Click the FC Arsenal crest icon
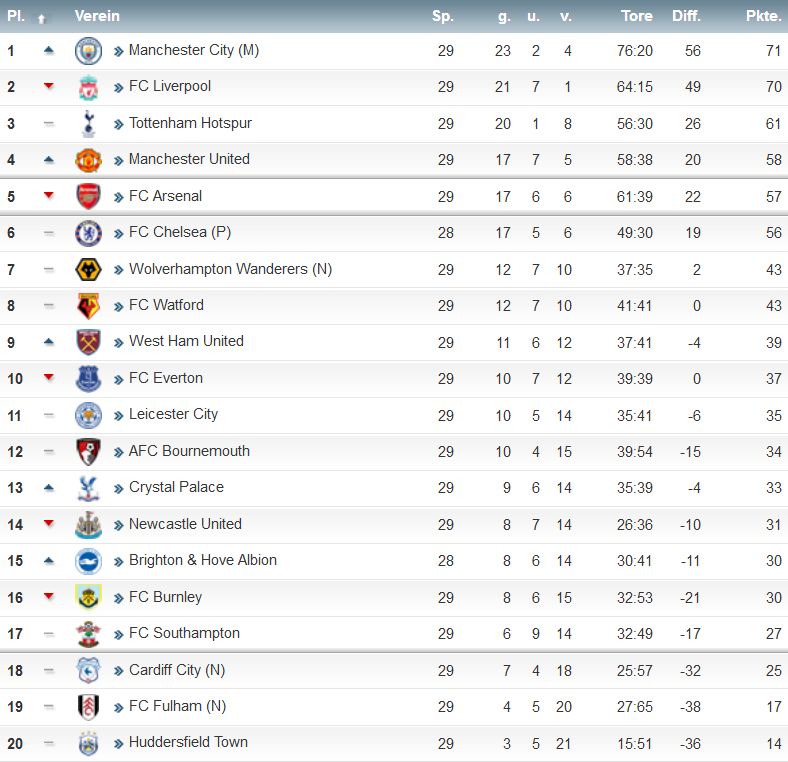Image resolution: width=788 pixels, height=762 pixels. [88, 197]
